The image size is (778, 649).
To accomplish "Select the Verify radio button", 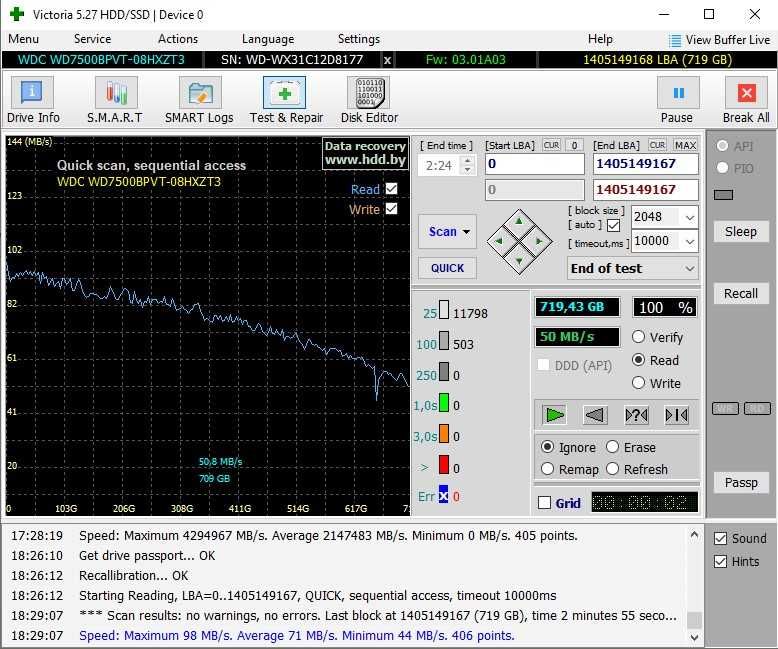I will pos(639,337).
